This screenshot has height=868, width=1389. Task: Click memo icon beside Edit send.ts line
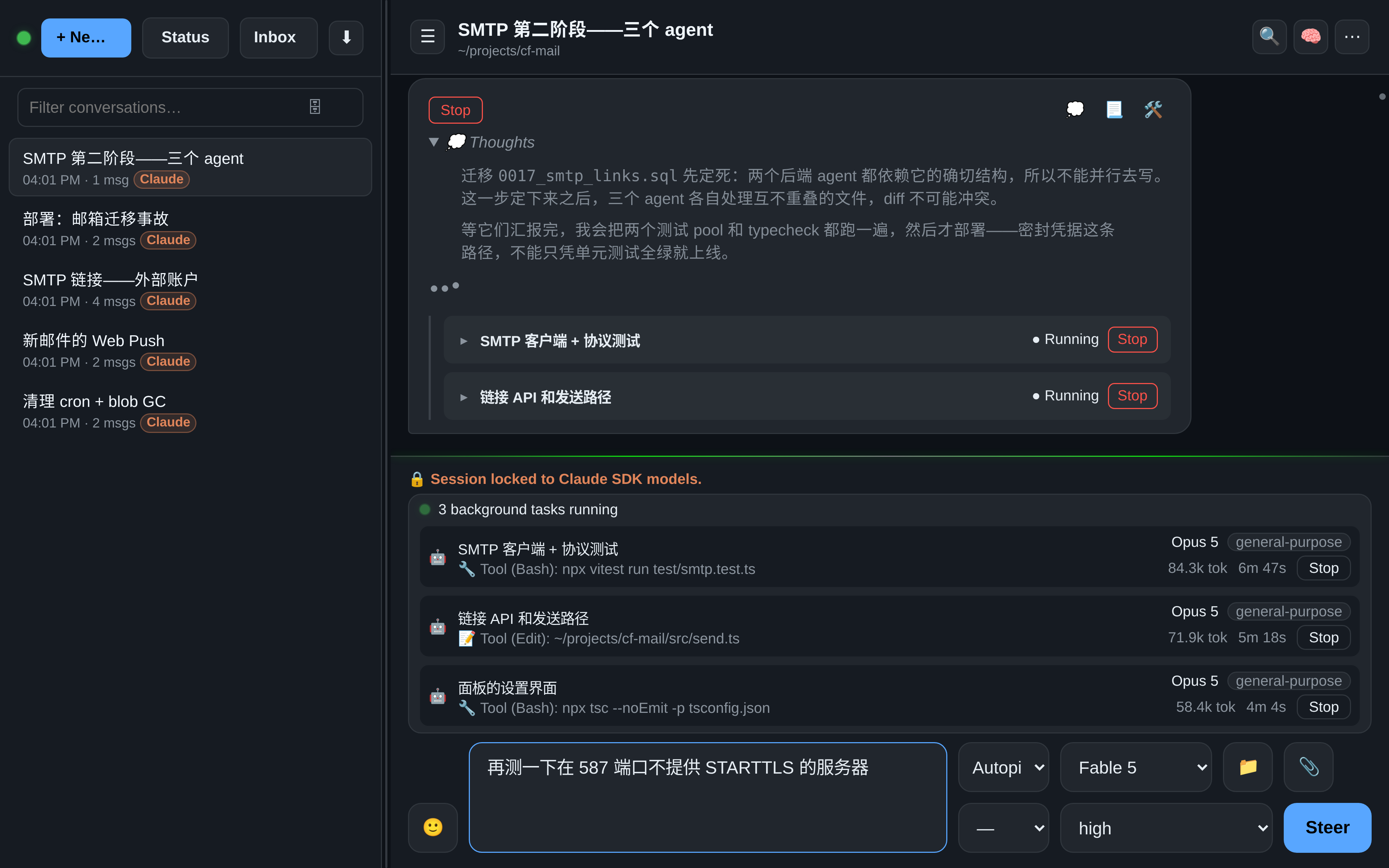tap(467, 638)
